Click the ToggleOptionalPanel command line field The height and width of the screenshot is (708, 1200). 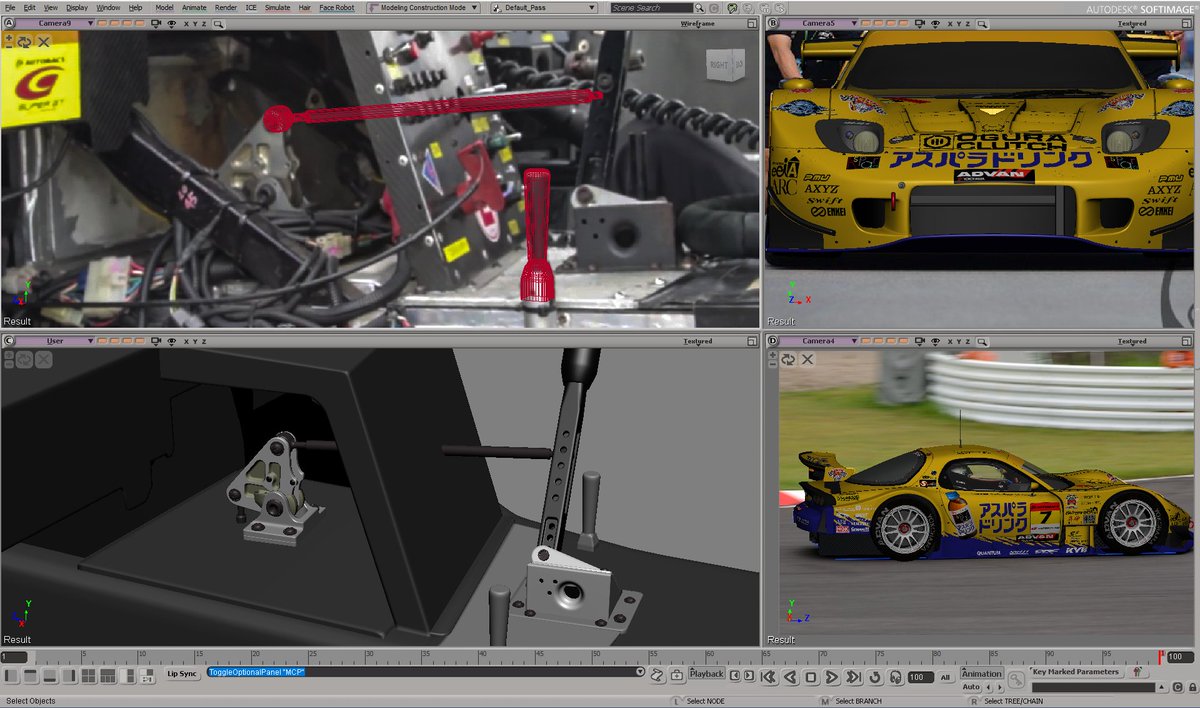click(420, 672)
